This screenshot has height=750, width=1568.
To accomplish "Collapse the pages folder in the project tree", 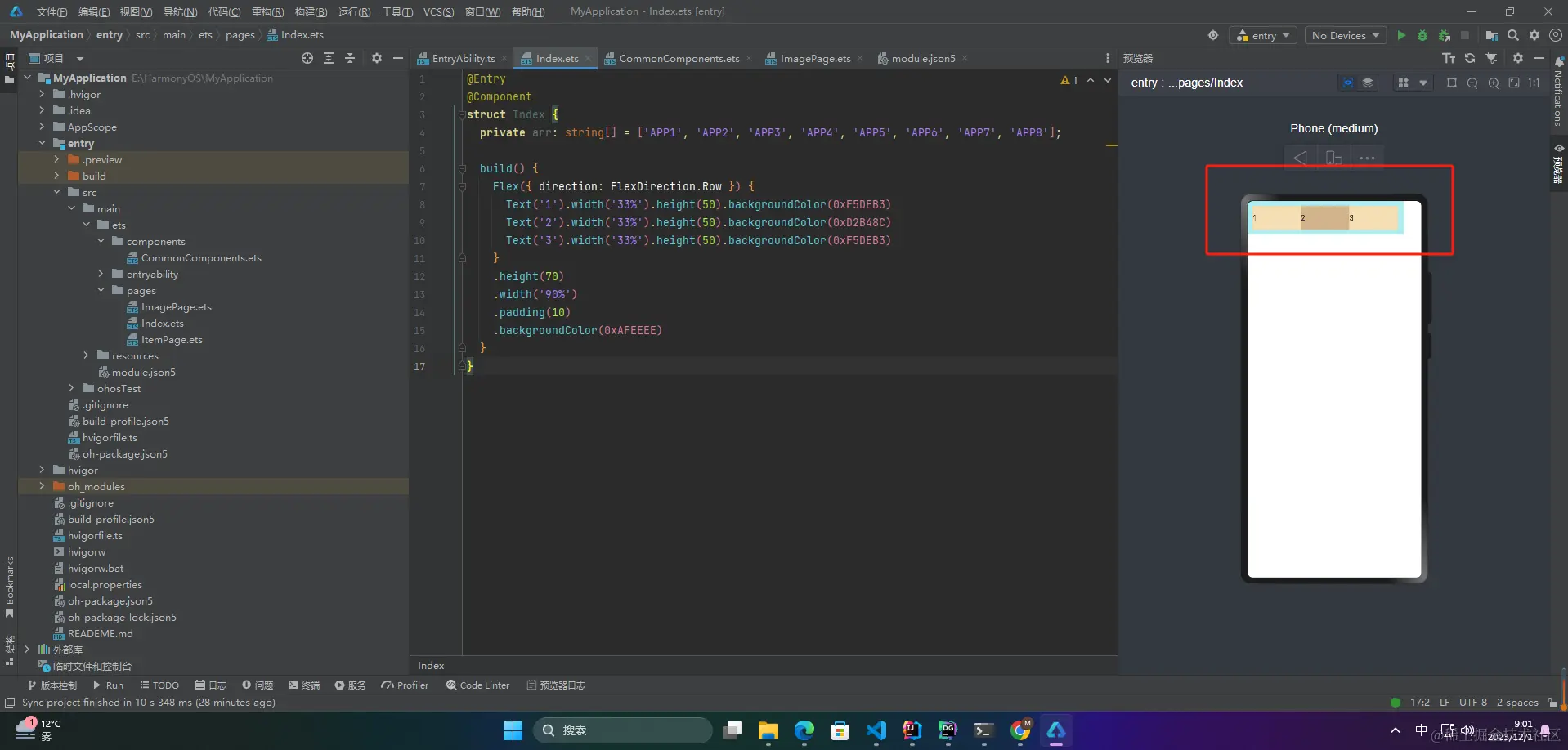I will [x=101, y=290].
